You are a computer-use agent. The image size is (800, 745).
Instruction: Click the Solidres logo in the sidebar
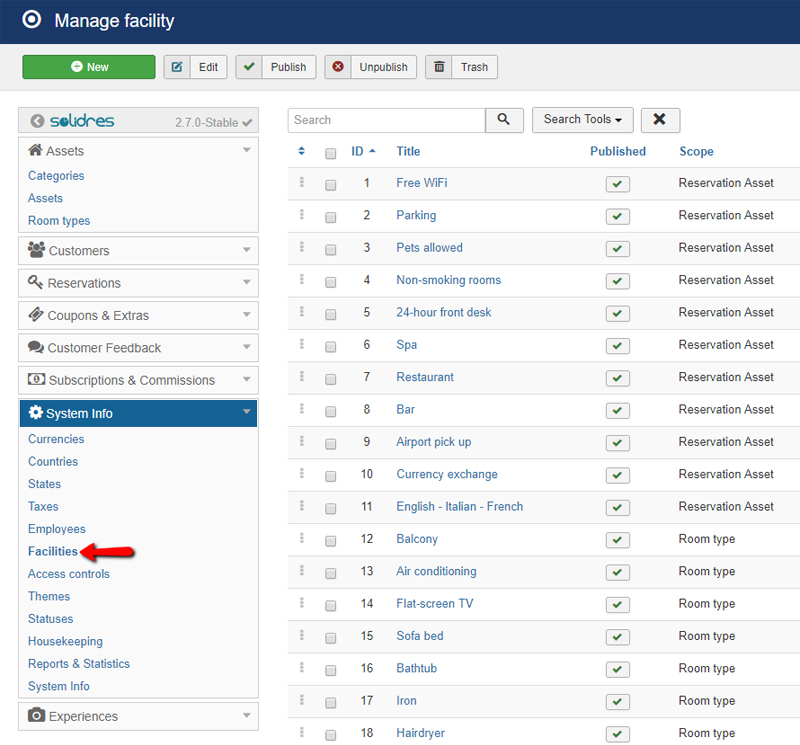(72, 121)
